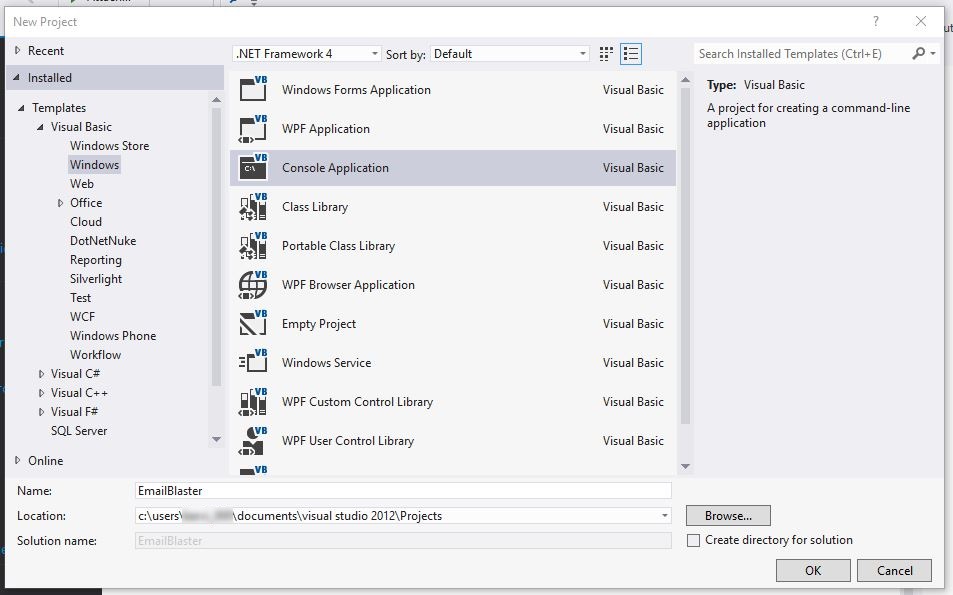Click the WPF Browser Application globe icon

click(253, 284)
